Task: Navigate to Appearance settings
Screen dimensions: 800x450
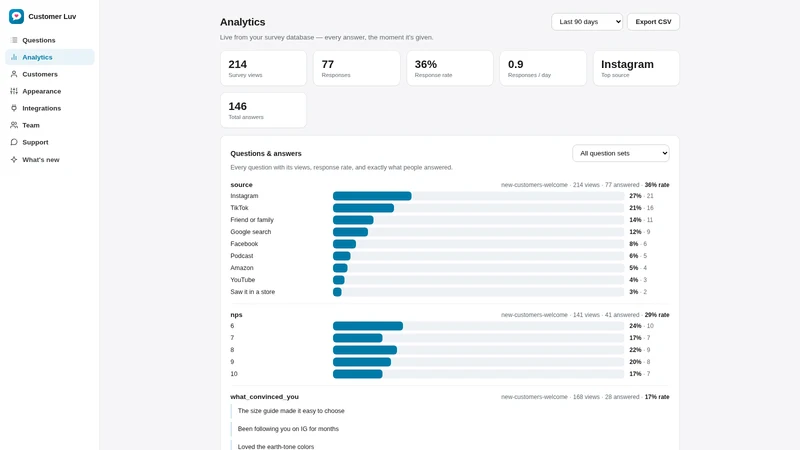Action: point(49,91)
